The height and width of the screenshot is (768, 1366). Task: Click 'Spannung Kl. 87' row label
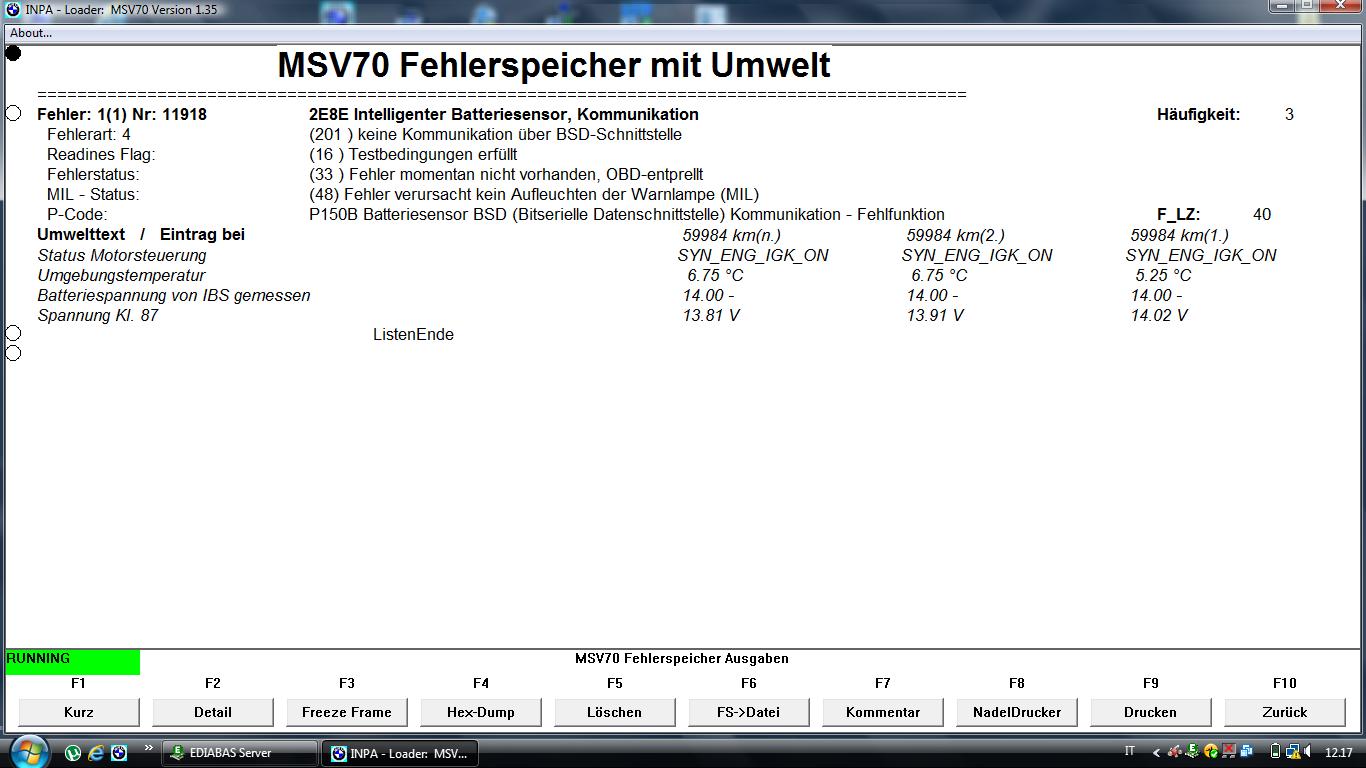point(98,316)
